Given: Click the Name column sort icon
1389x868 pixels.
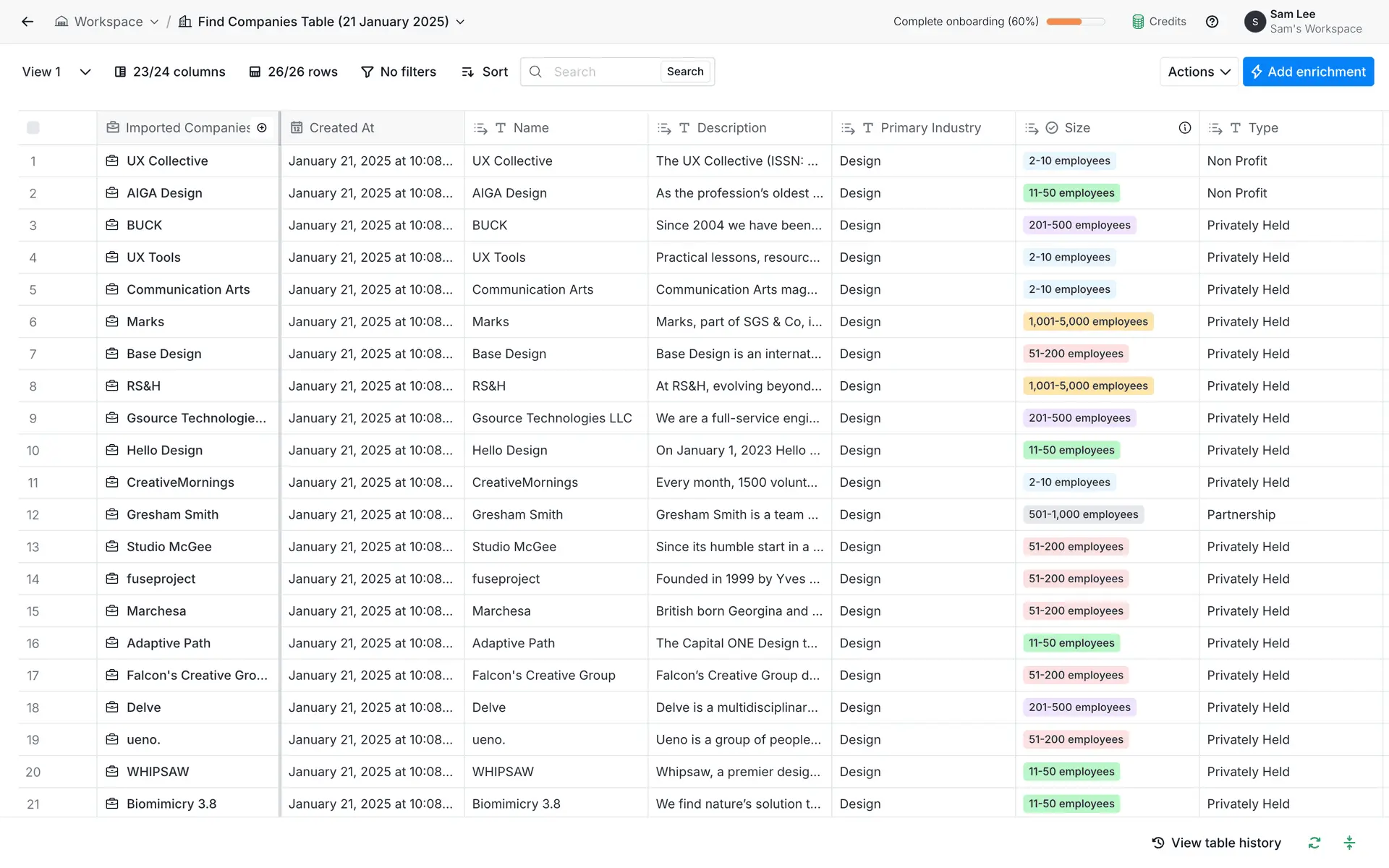Looking at the screenshot, I should [x=480, y=128].
